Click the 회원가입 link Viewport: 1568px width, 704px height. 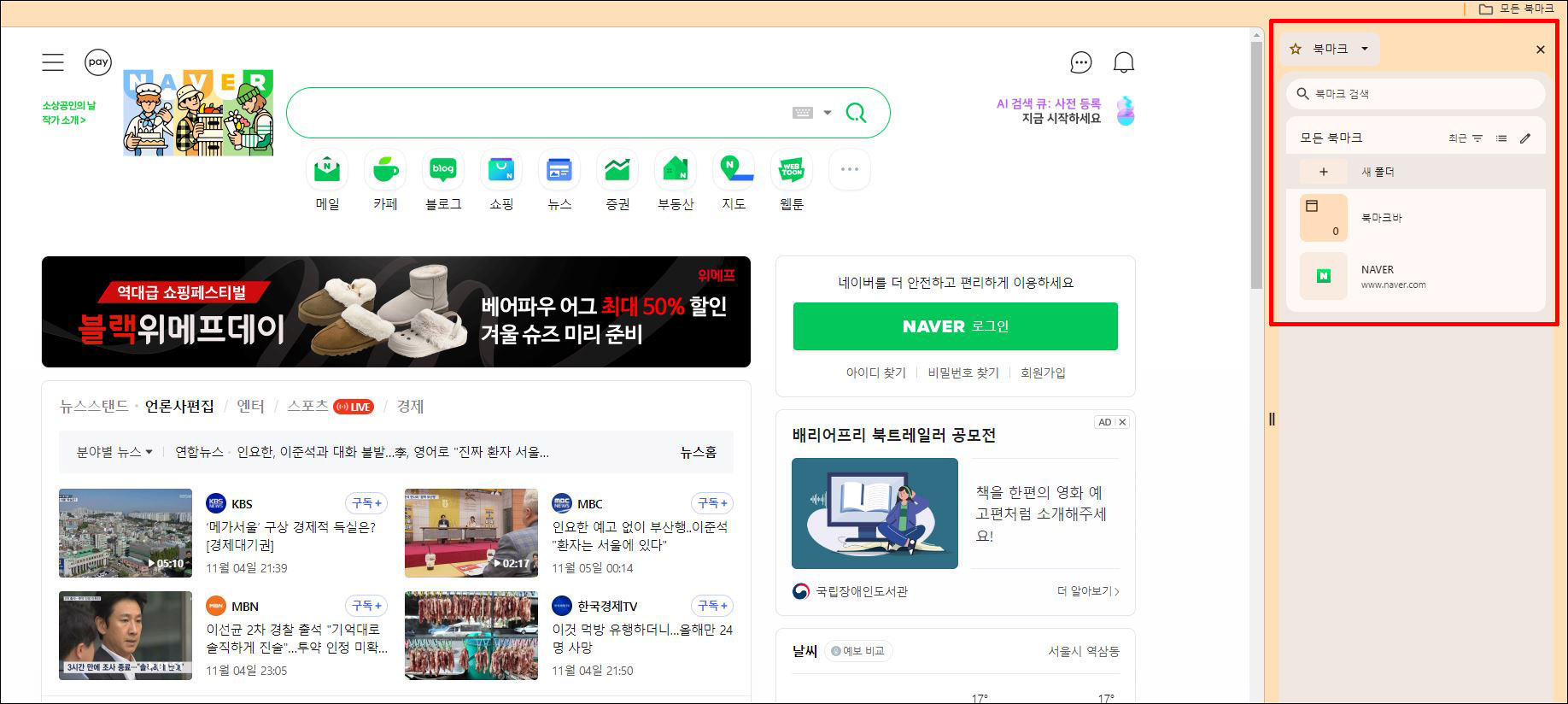[1043, 373]
